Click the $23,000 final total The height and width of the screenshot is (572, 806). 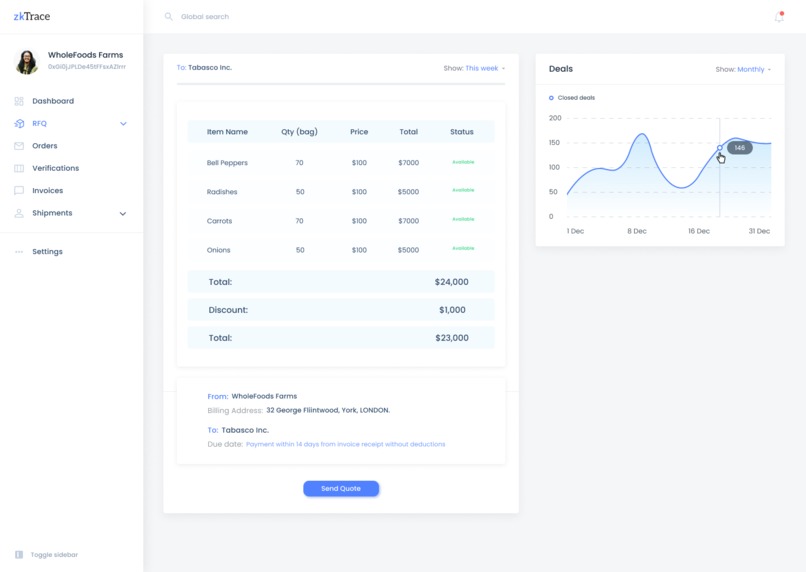click(x=452, y=338)
